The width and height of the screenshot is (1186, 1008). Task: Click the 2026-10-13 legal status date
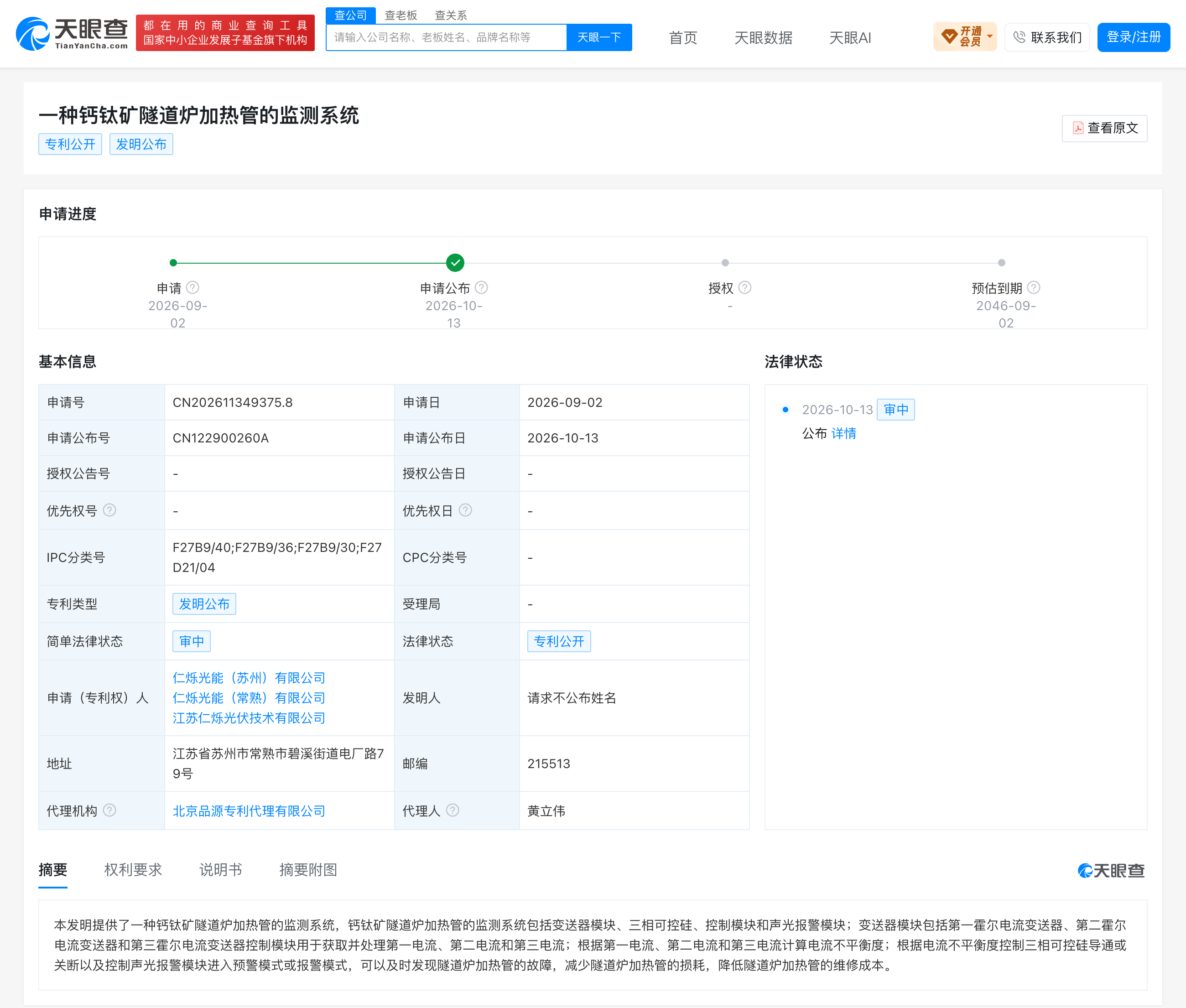point(837,410)
